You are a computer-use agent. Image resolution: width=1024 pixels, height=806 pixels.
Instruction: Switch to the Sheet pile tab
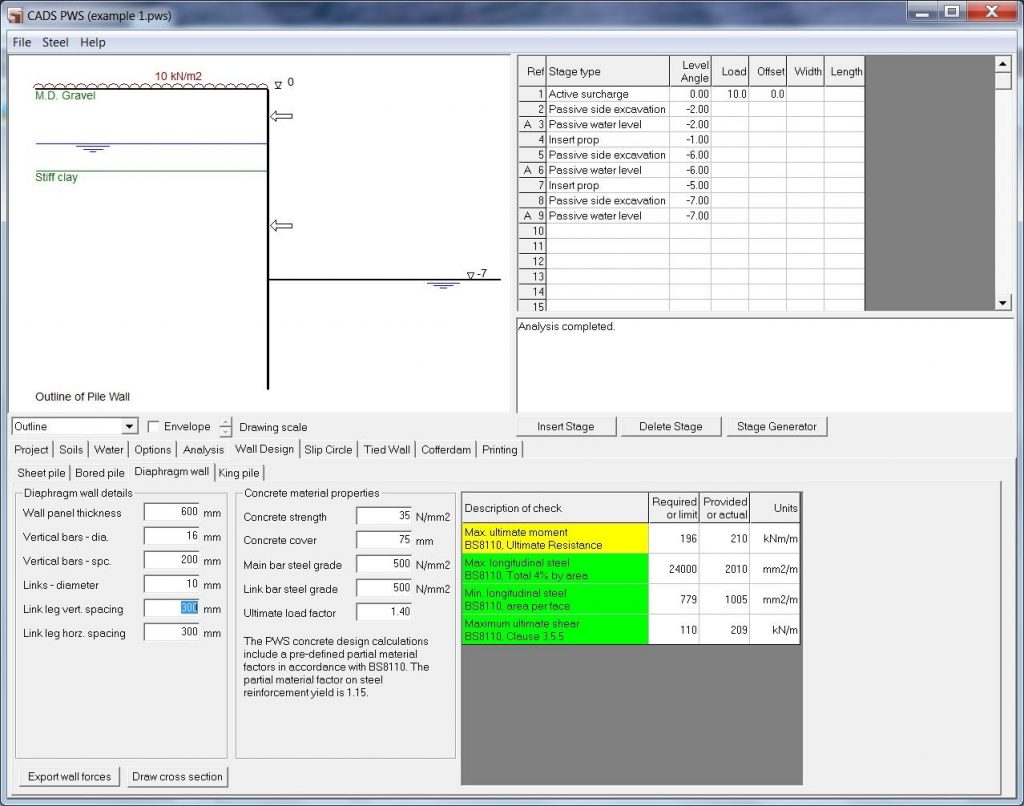coord(39,472)
